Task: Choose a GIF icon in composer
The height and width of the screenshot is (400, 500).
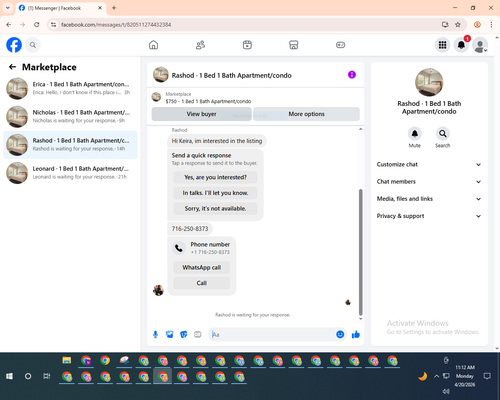Action: (x=198, y=334)
